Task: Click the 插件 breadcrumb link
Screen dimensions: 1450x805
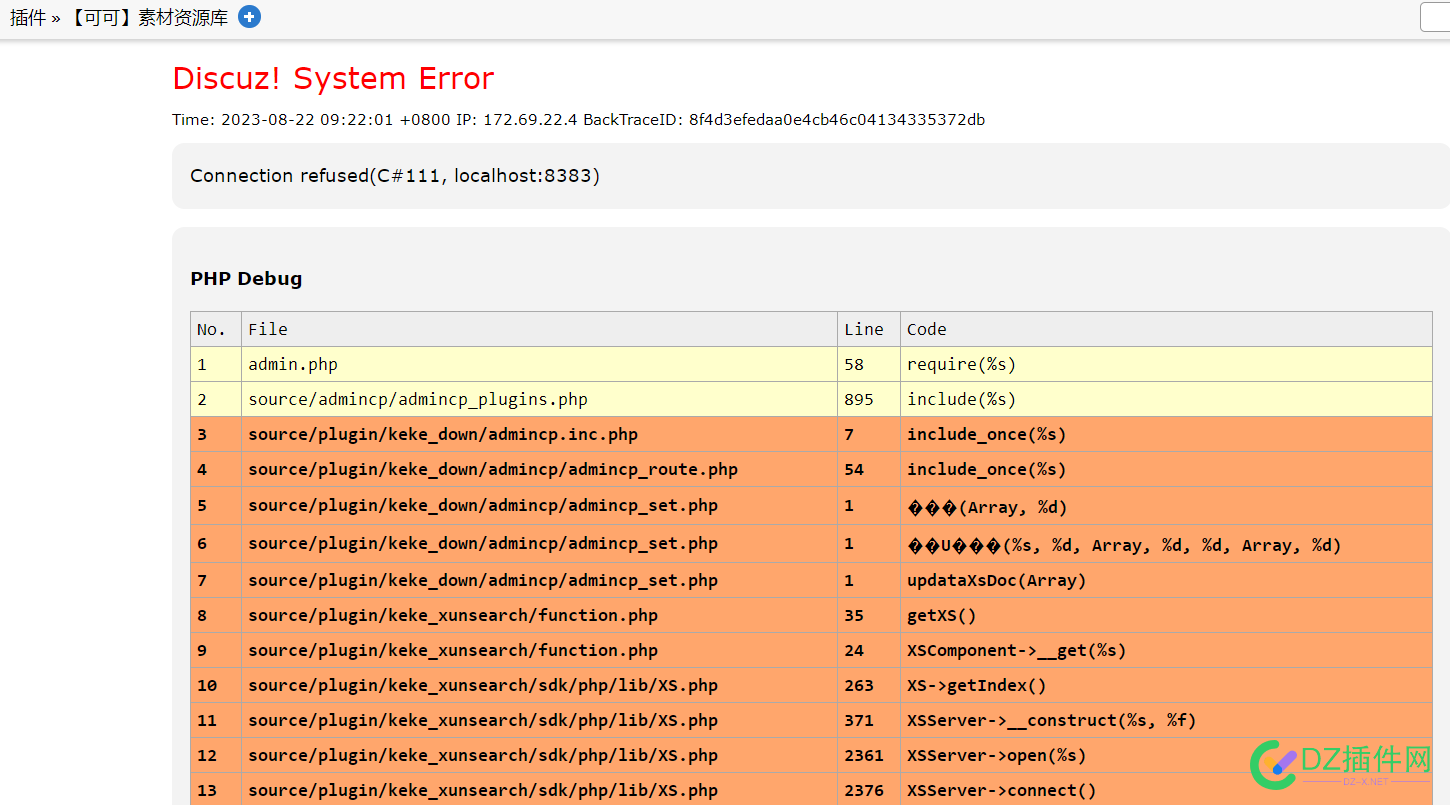Action: pyautogui.click(x=28, y=18)
